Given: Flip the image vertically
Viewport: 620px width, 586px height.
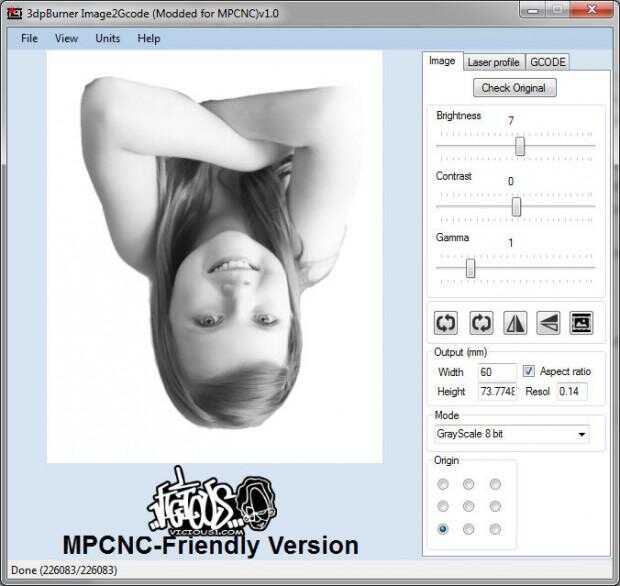Looking at the screenshot, I should (x=548, y=323).
